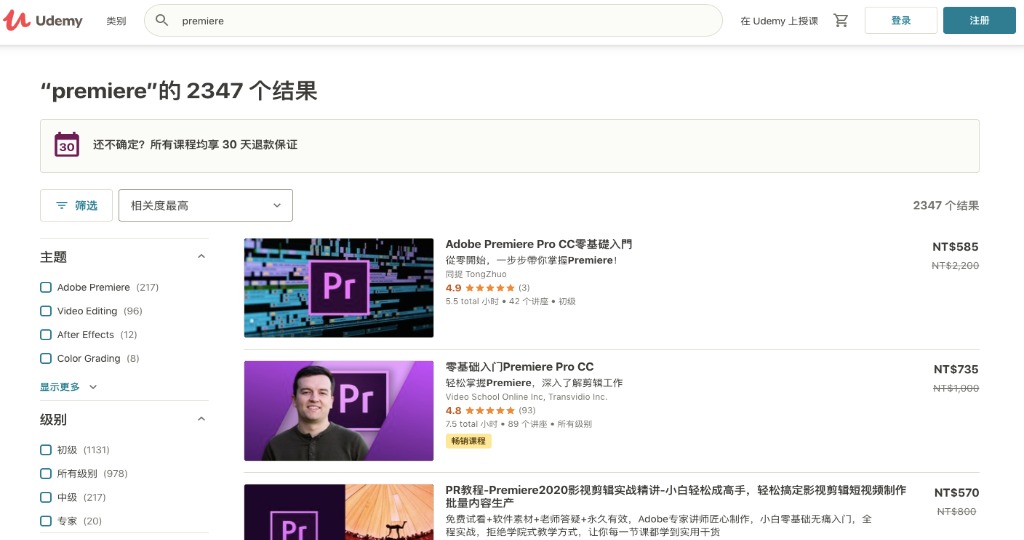Expand 显示更多 topics
This screenshot has height=540, width=1024.
(69, 387)
